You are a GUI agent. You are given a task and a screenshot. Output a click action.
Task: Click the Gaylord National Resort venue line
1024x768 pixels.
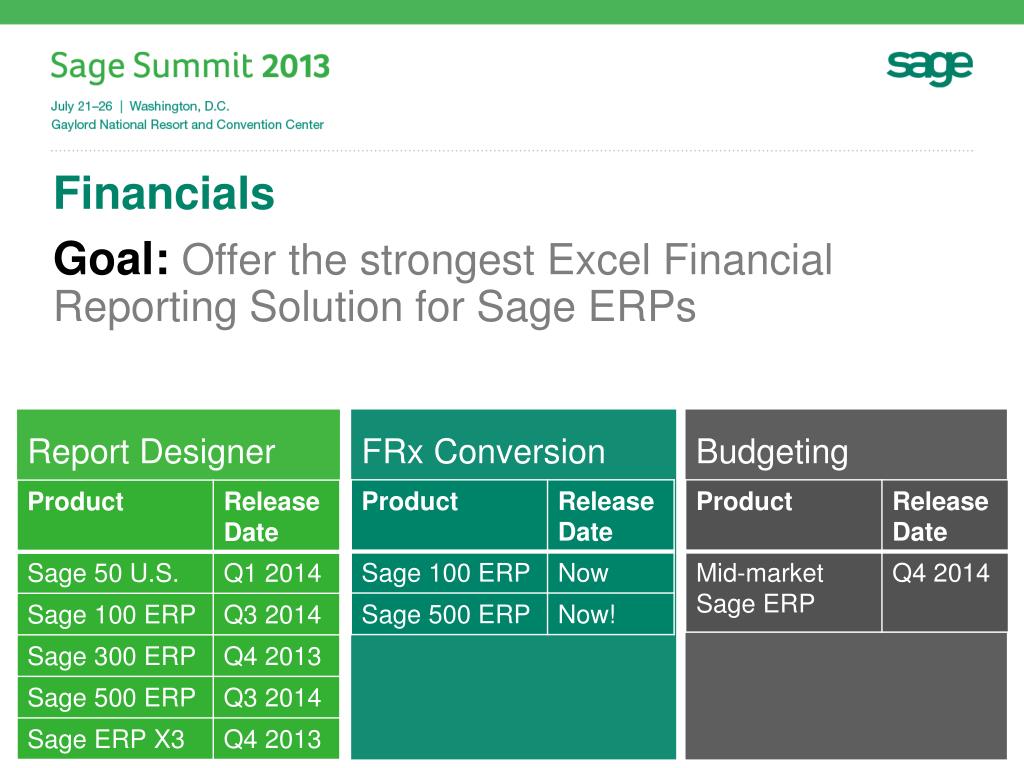click(187, 124)
